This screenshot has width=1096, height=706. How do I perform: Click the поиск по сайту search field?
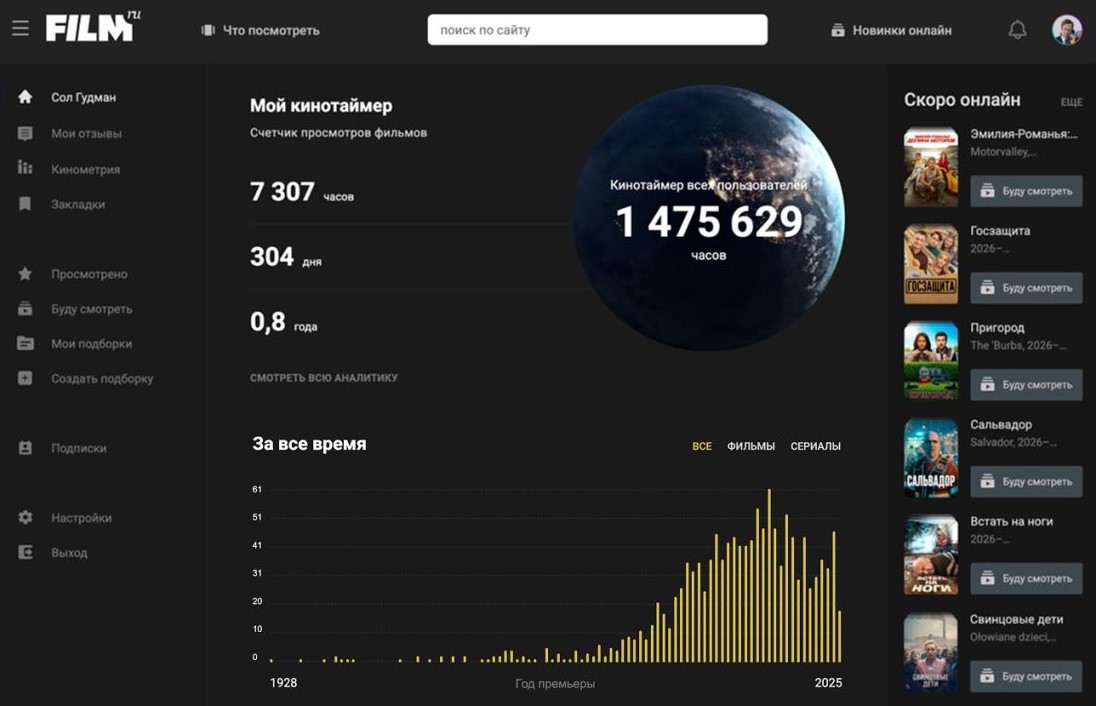click(x=597, y=30)
